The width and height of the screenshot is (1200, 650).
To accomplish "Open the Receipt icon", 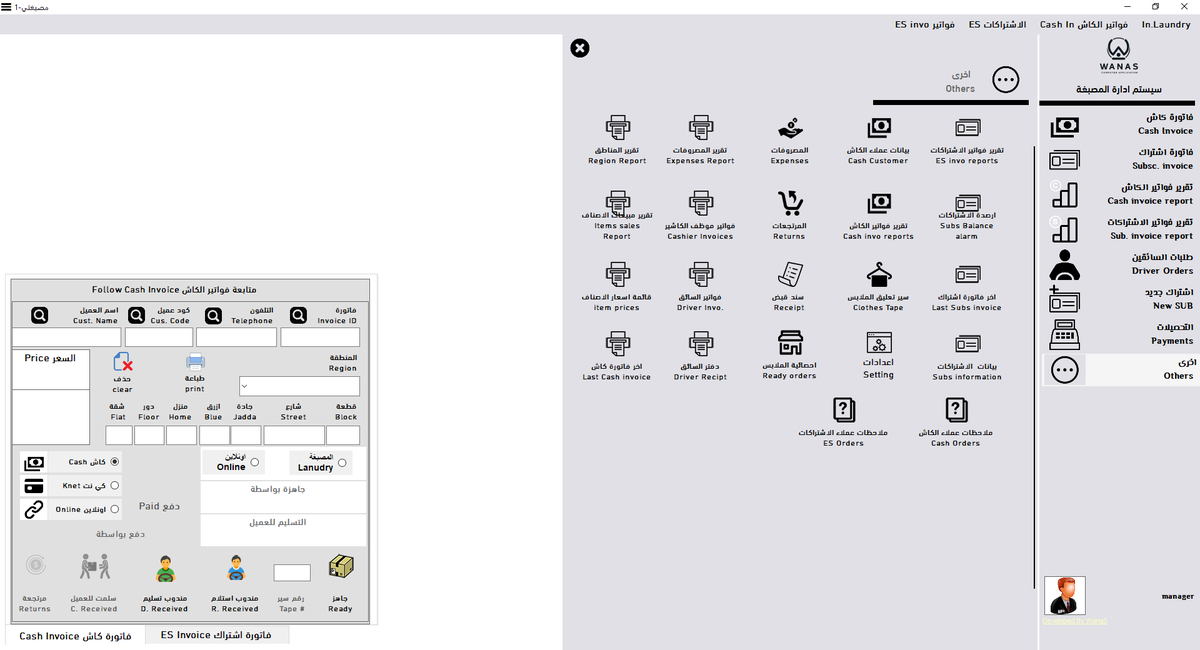I will pyautogui.click(x=790, y=274).
